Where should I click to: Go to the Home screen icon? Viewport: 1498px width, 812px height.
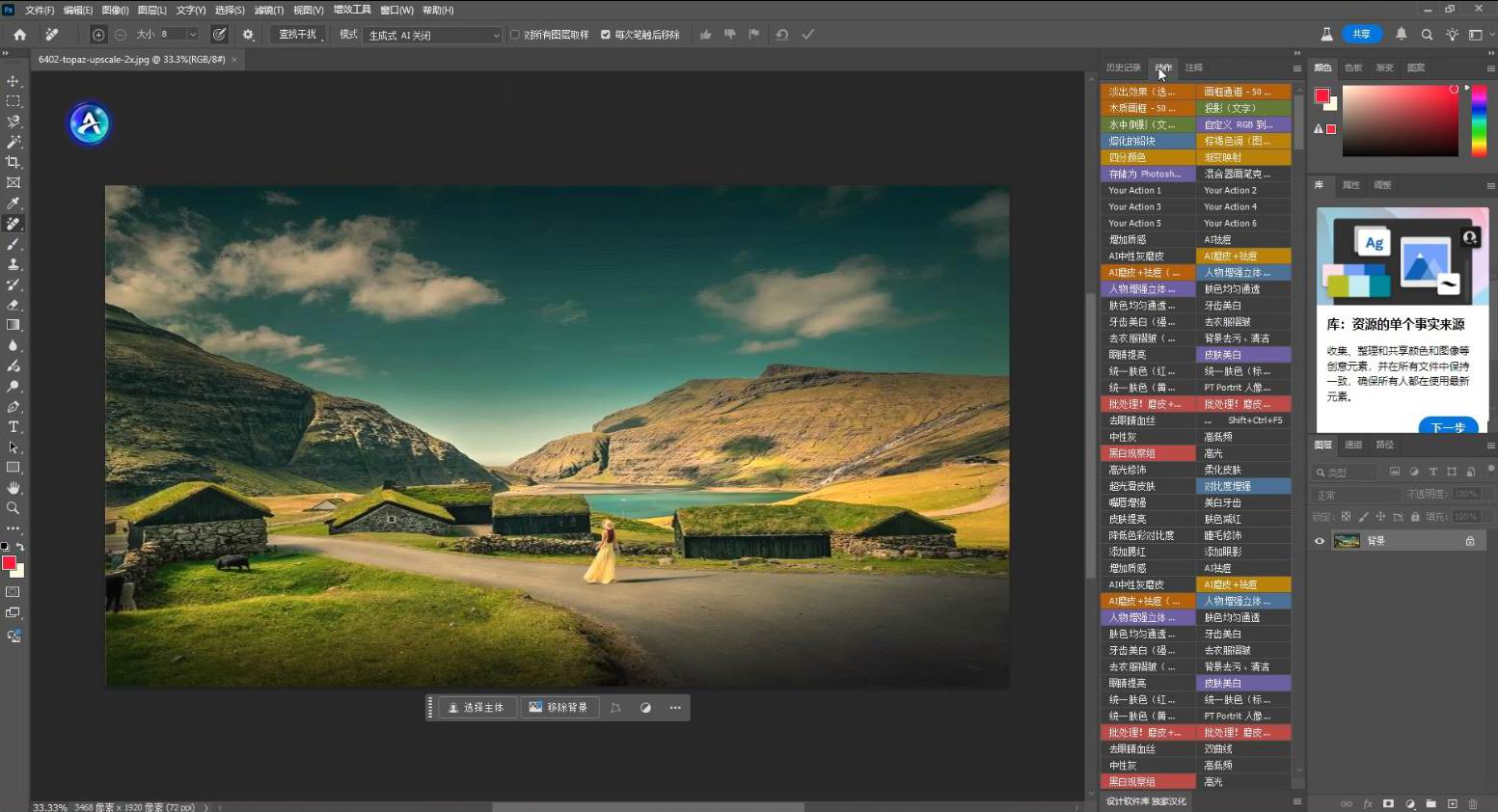tap(19, 35)
